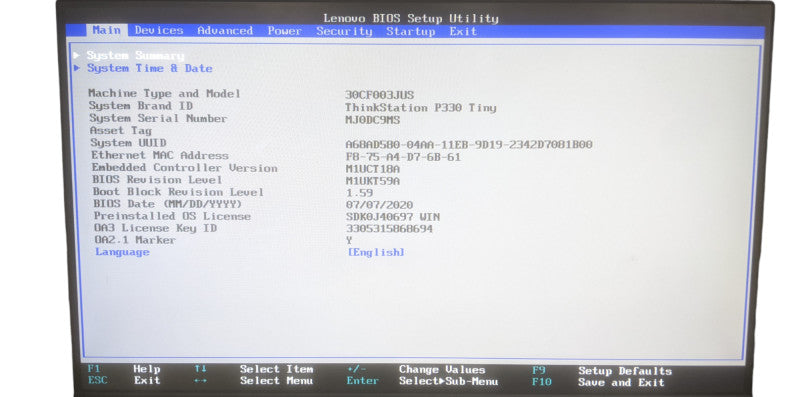Select the Exit tab
800x397 pixels.
coord(463,31)
